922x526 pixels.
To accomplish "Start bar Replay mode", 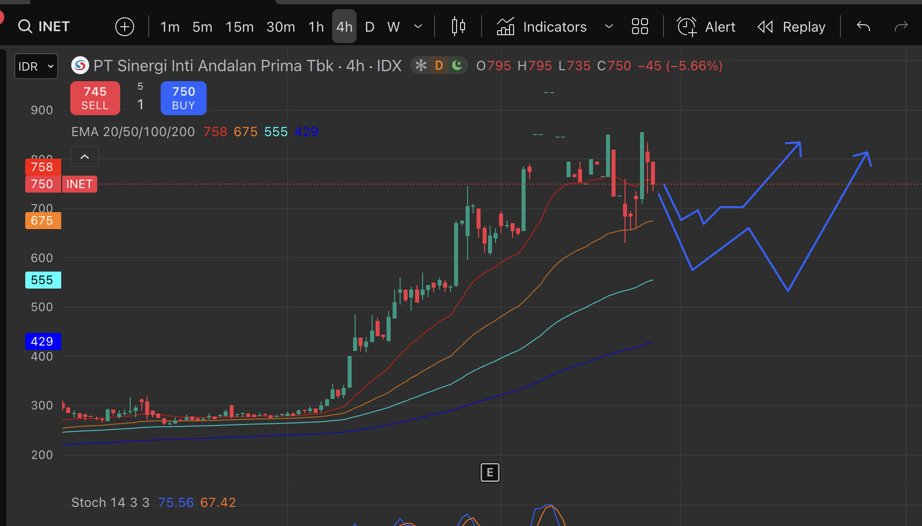I will [x=791, y=27].
